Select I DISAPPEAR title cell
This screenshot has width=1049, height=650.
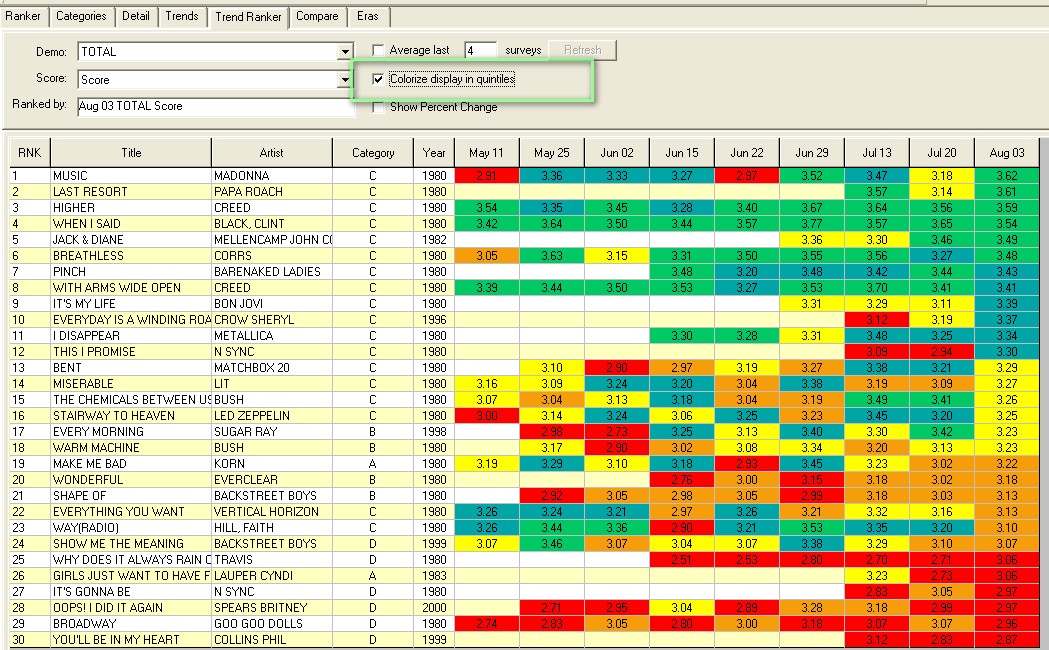click(131, 336)
